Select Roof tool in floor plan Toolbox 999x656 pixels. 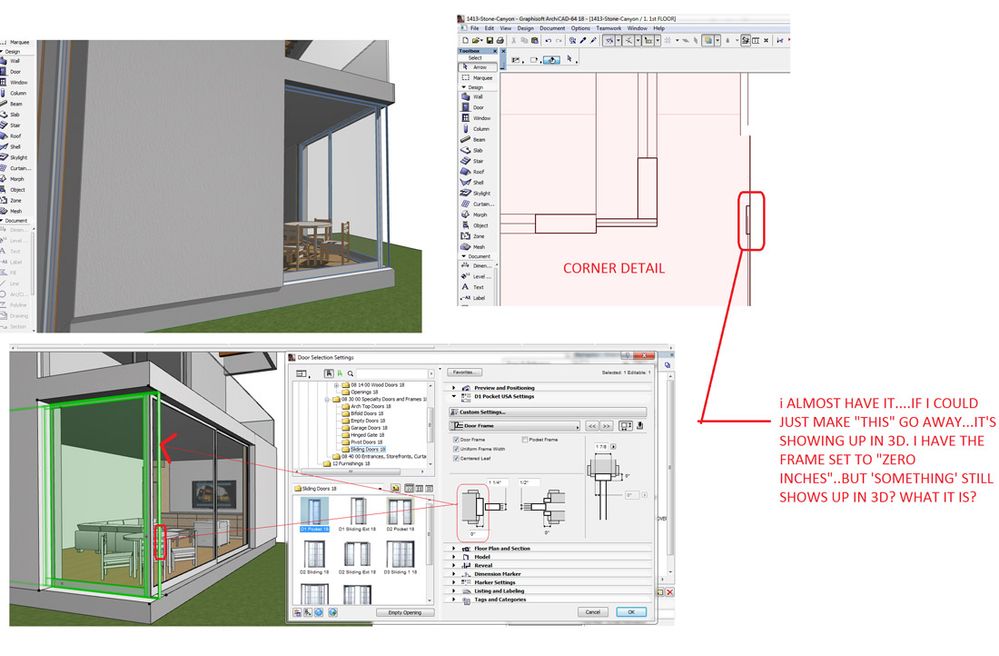click(x=472, y=171)
